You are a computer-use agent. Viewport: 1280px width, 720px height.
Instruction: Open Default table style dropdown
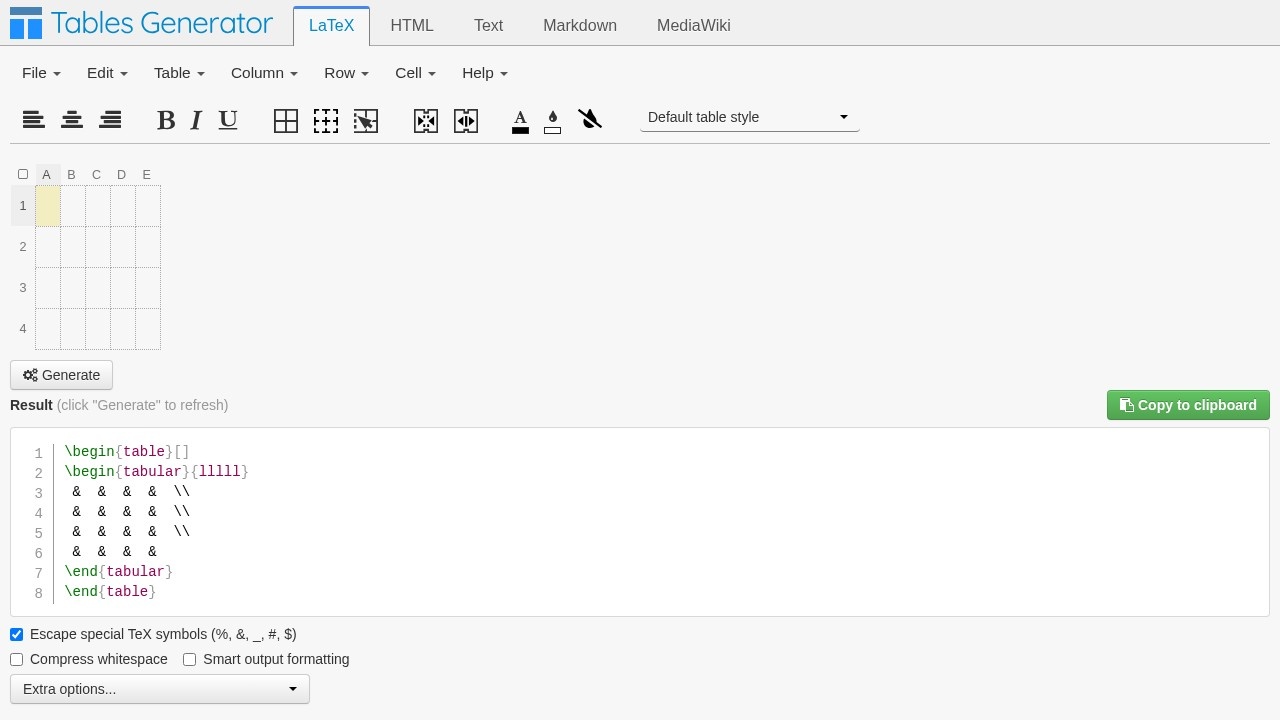[x=749, y=118]
